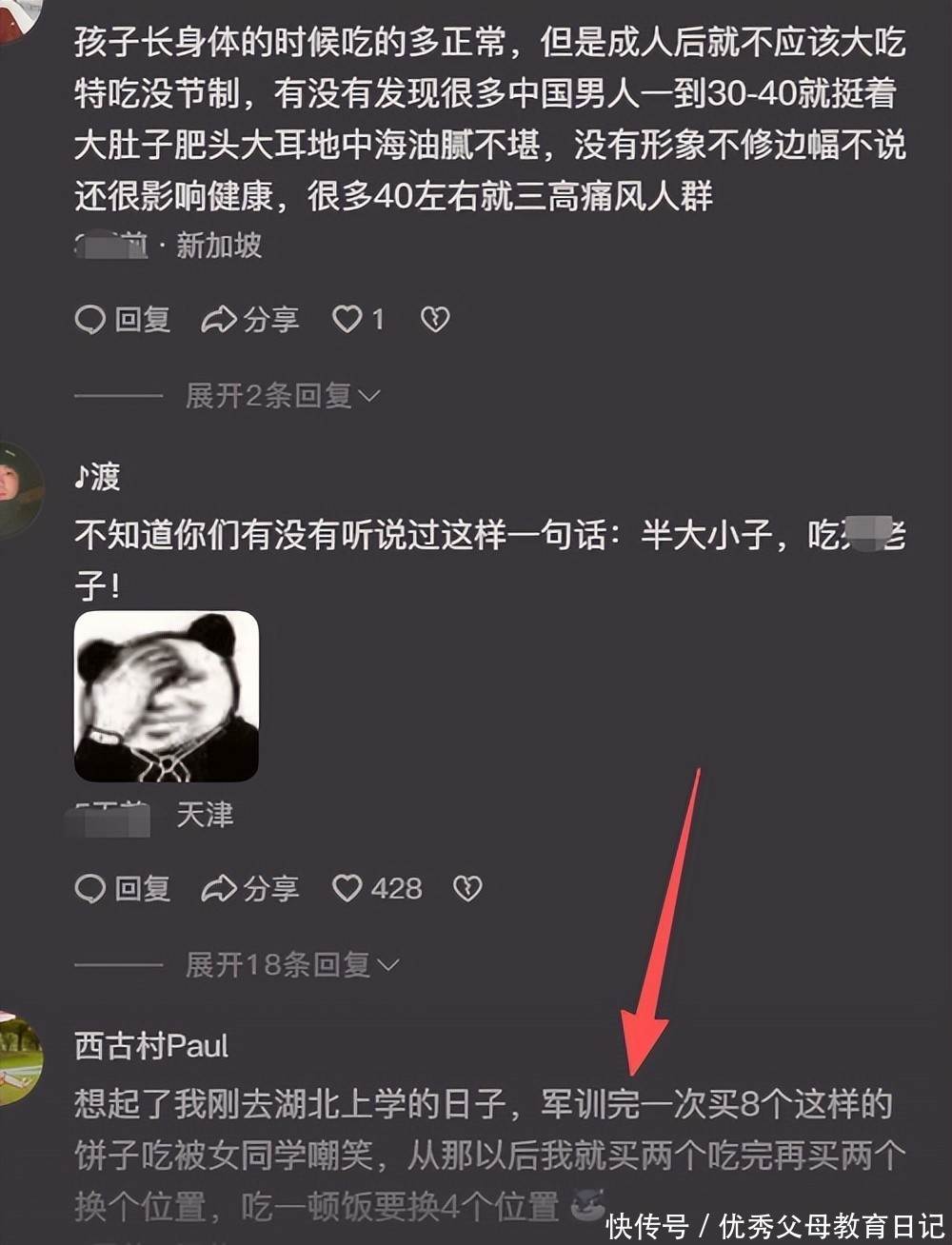The height and width of the screenshot is (1245, 952).
Task: Dislike the Tianjin comment with broken heart
Action: tap(467, 889)
